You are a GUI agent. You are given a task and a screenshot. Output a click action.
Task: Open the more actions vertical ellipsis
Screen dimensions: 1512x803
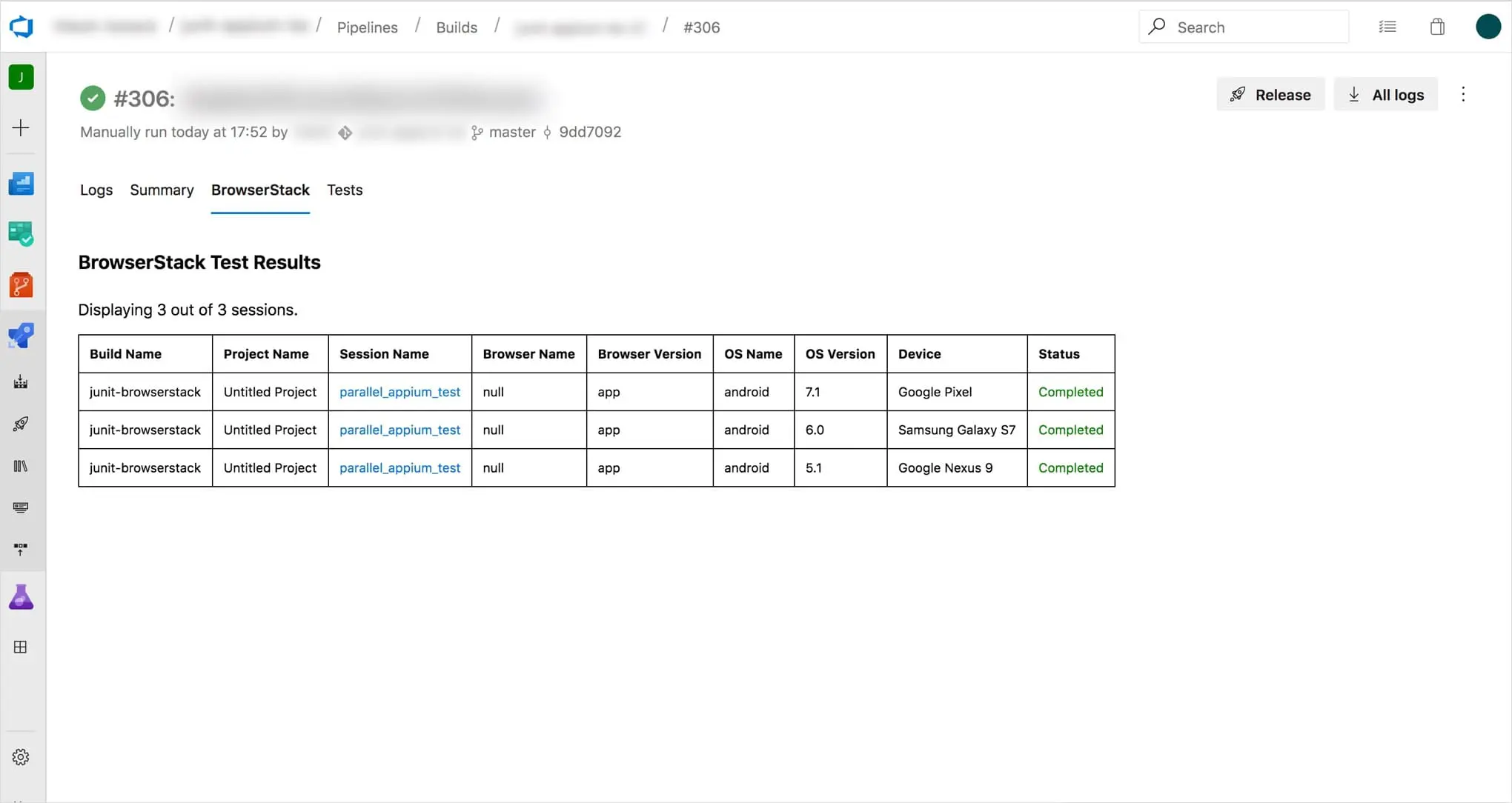(1463, 94)
